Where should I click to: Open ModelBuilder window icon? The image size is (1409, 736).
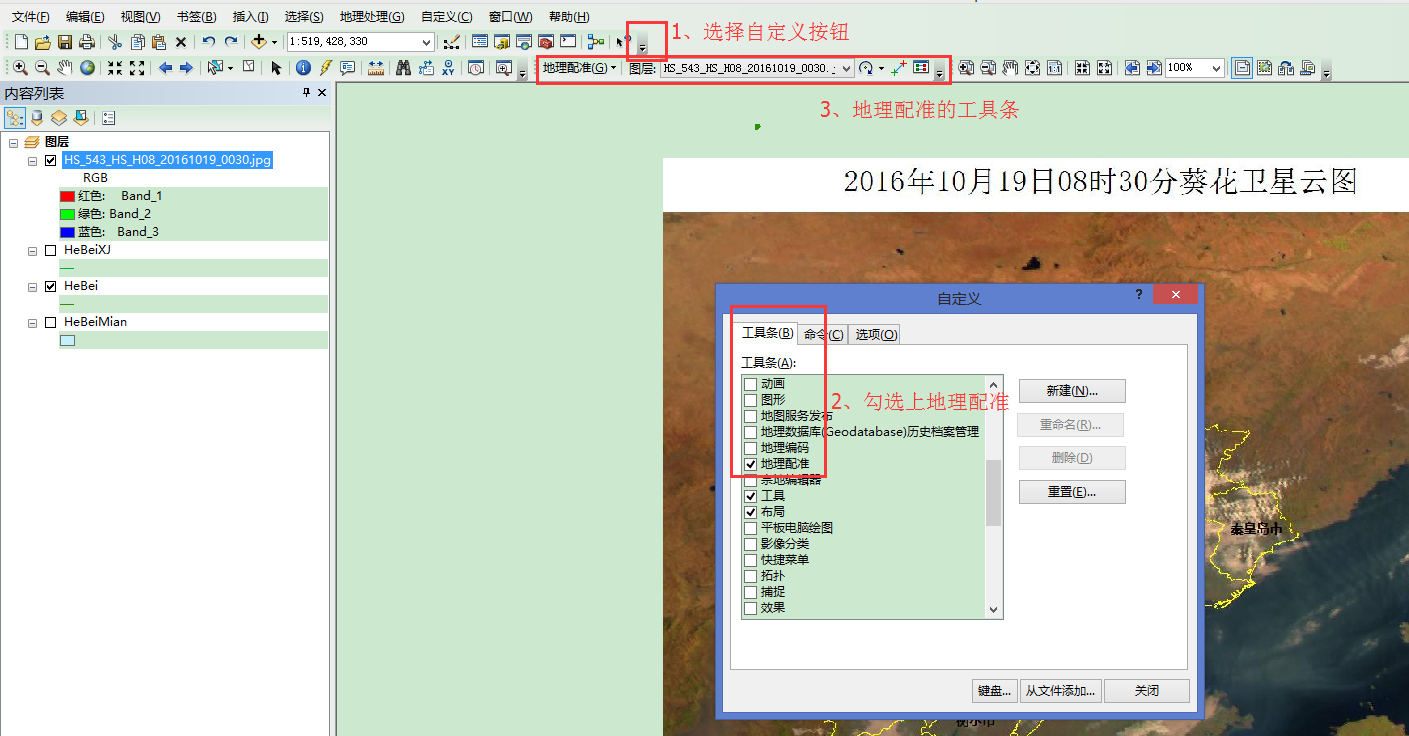(x=596, y=42)
